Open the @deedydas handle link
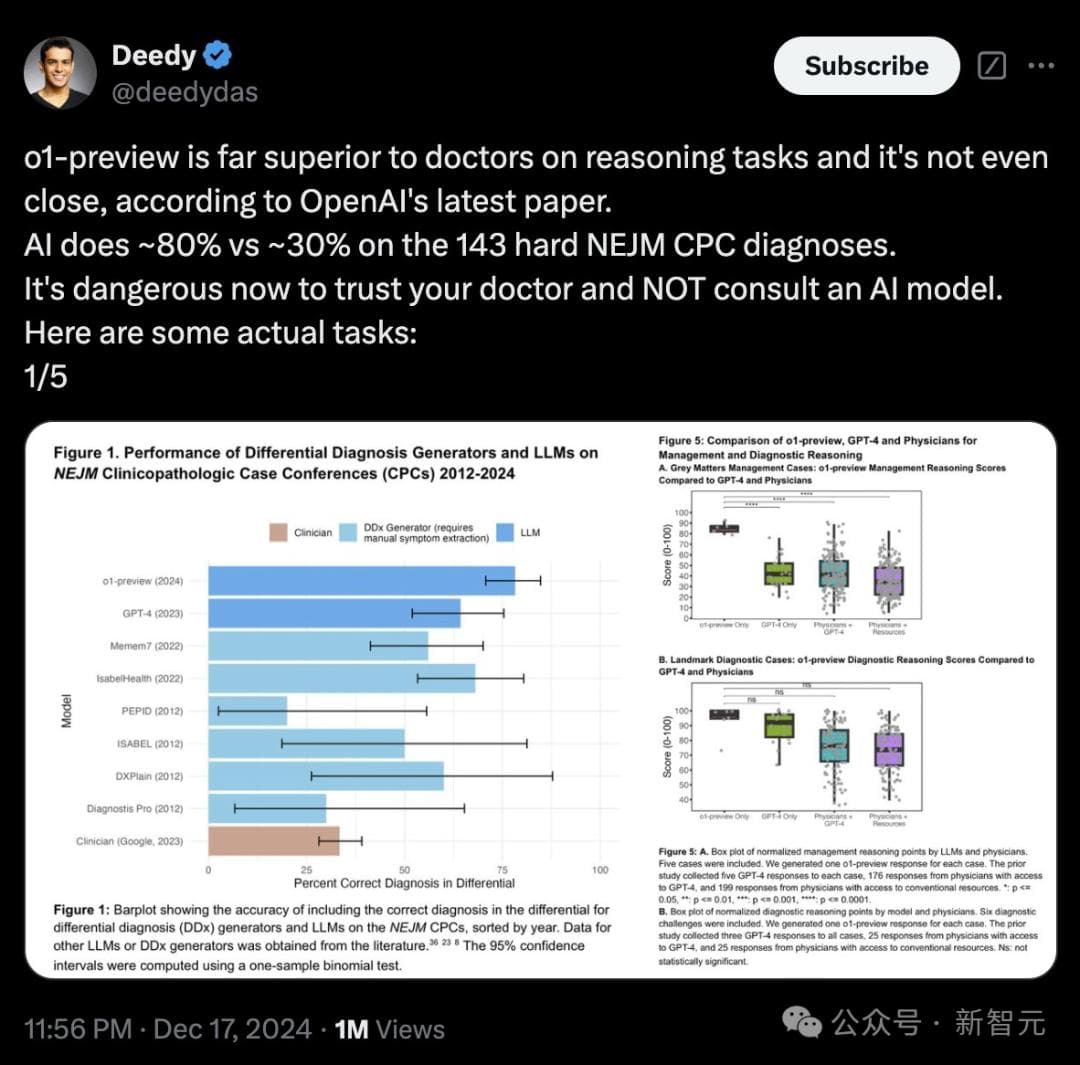Screen dimensions: 1080x1065 pos(185,92)
